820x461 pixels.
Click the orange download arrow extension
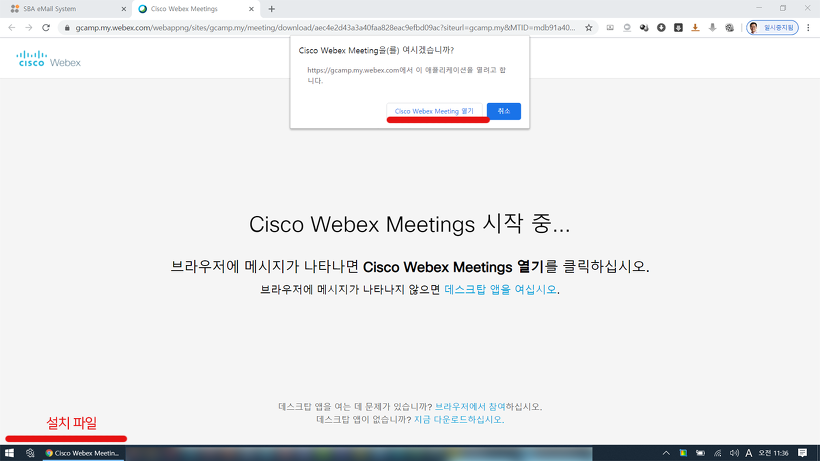[x=695, y=28]
